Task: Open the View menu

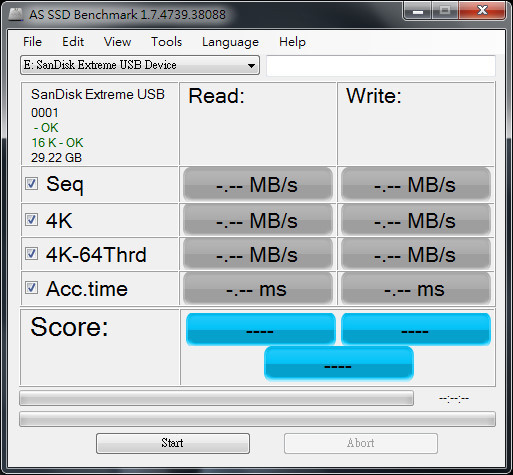Action: (117, 42)
